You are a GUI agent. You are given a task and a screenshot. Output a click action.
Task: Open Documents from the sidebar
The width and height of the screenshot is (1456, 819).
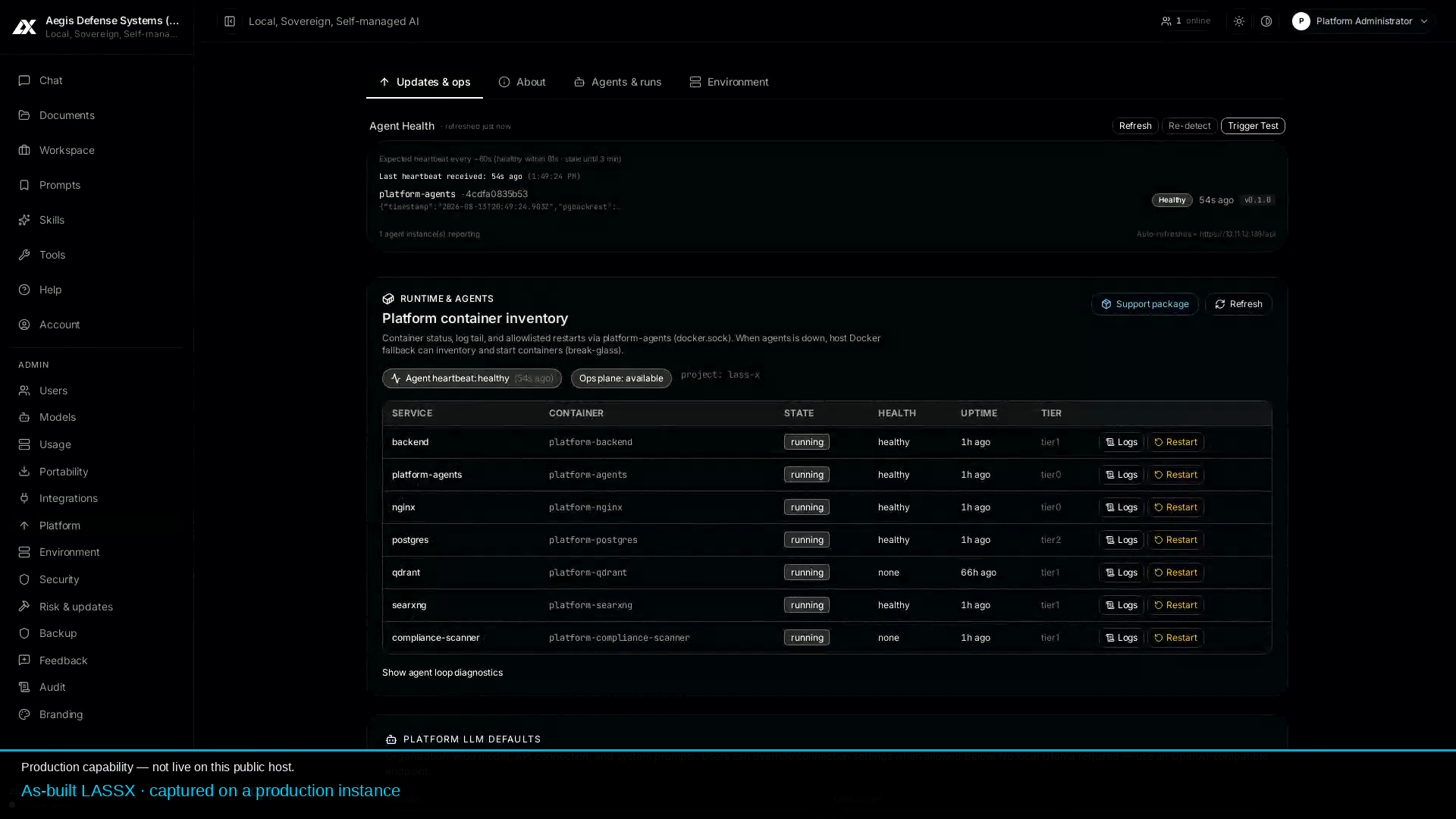(x=96, y=115)
